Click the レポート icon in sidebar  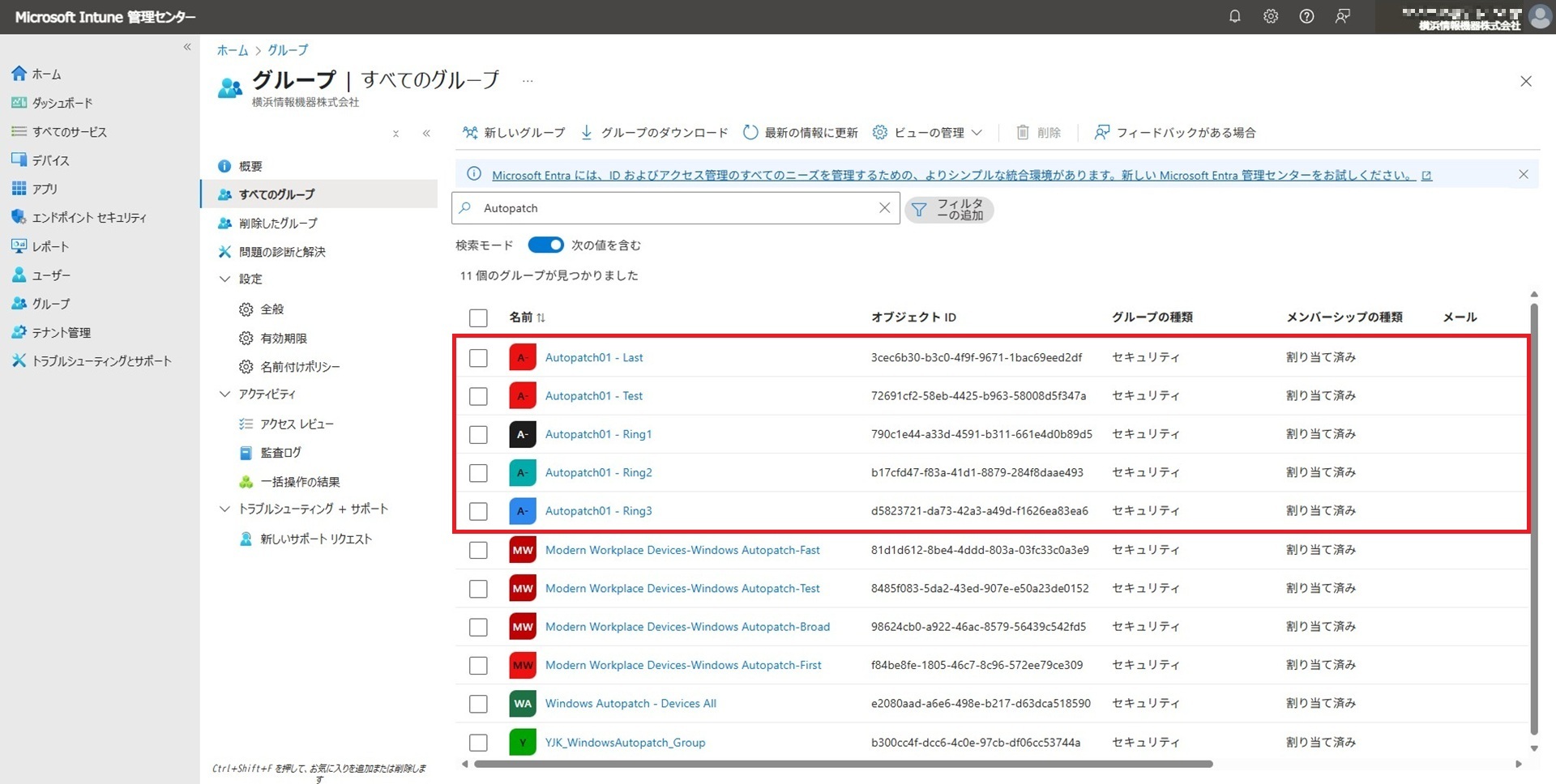coord(19,245)
